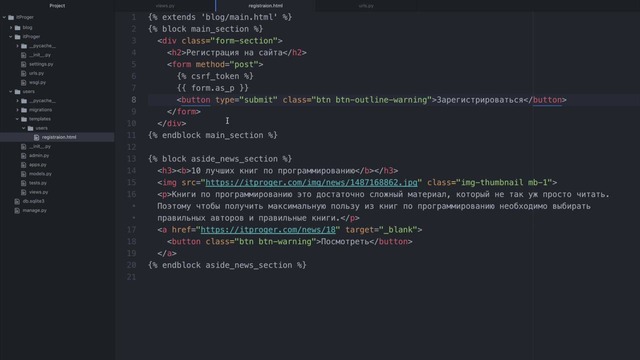This screenshot has width=640, height=360.
Task: Click the admin.py file icon
Action: coord(24,156)
